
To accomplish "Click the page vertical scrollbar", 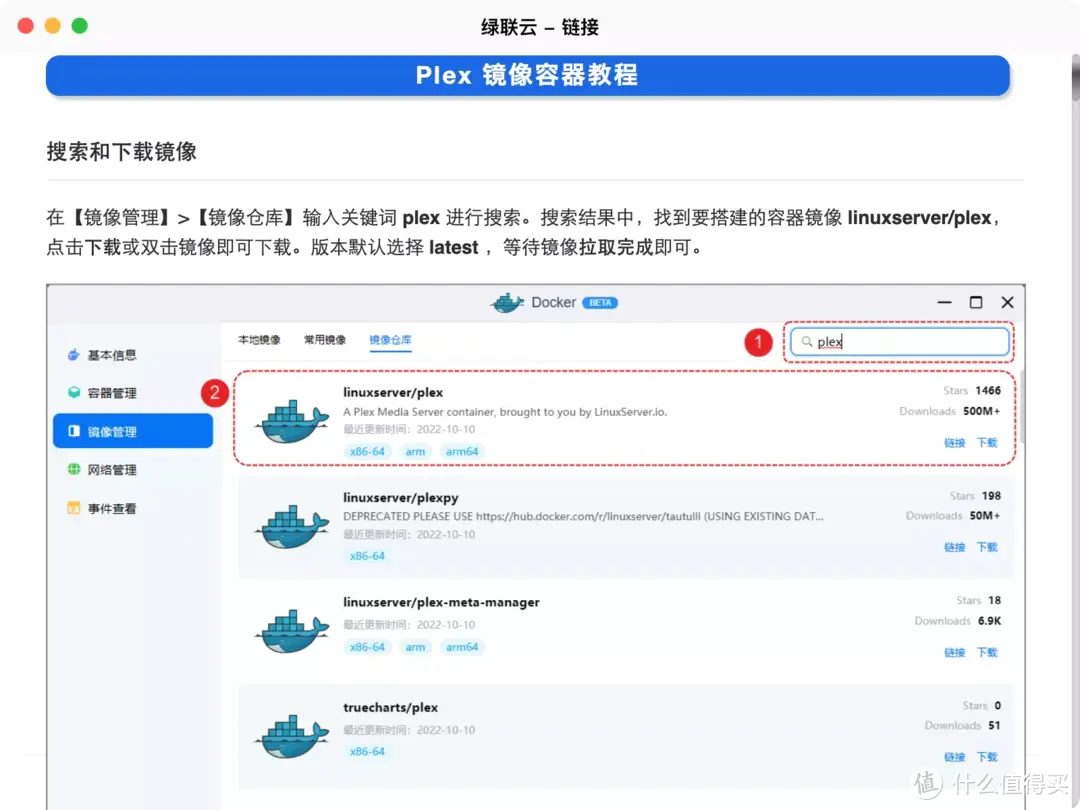I will 1075,76.
